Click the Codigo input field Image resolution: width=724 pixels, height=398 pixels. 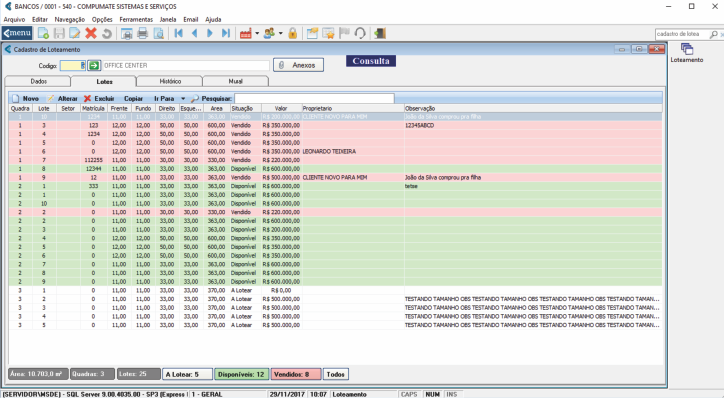pos(72,66)
